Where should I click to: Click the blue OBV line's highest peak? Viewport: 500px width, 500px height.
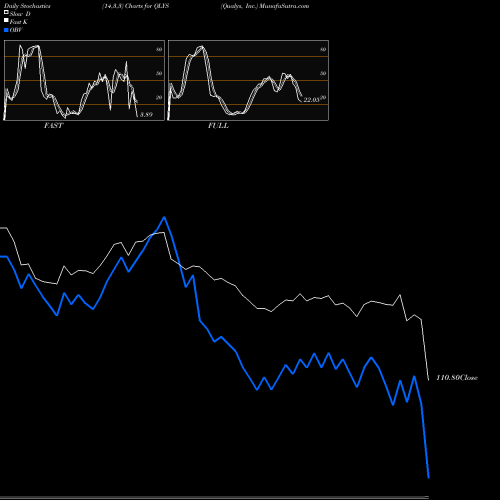pos(164,217)
